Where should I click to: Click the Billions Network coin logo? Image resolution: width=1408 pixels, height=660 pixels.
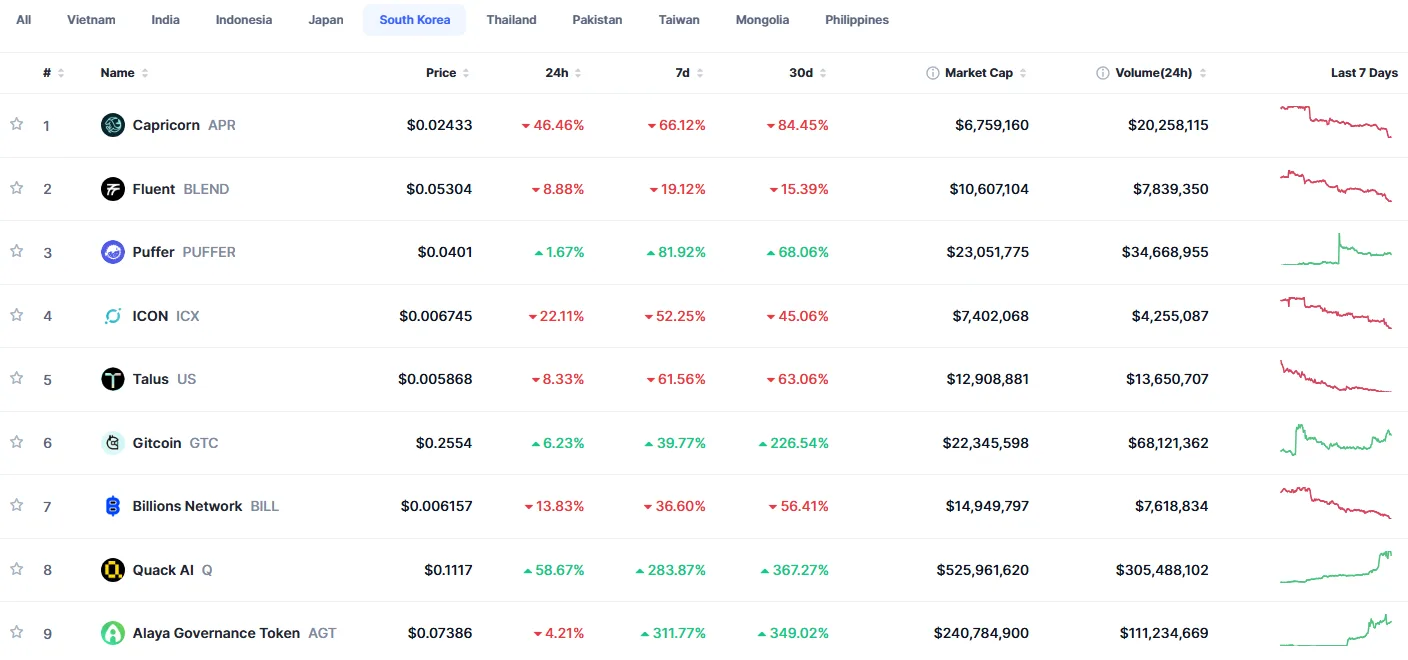113,506
